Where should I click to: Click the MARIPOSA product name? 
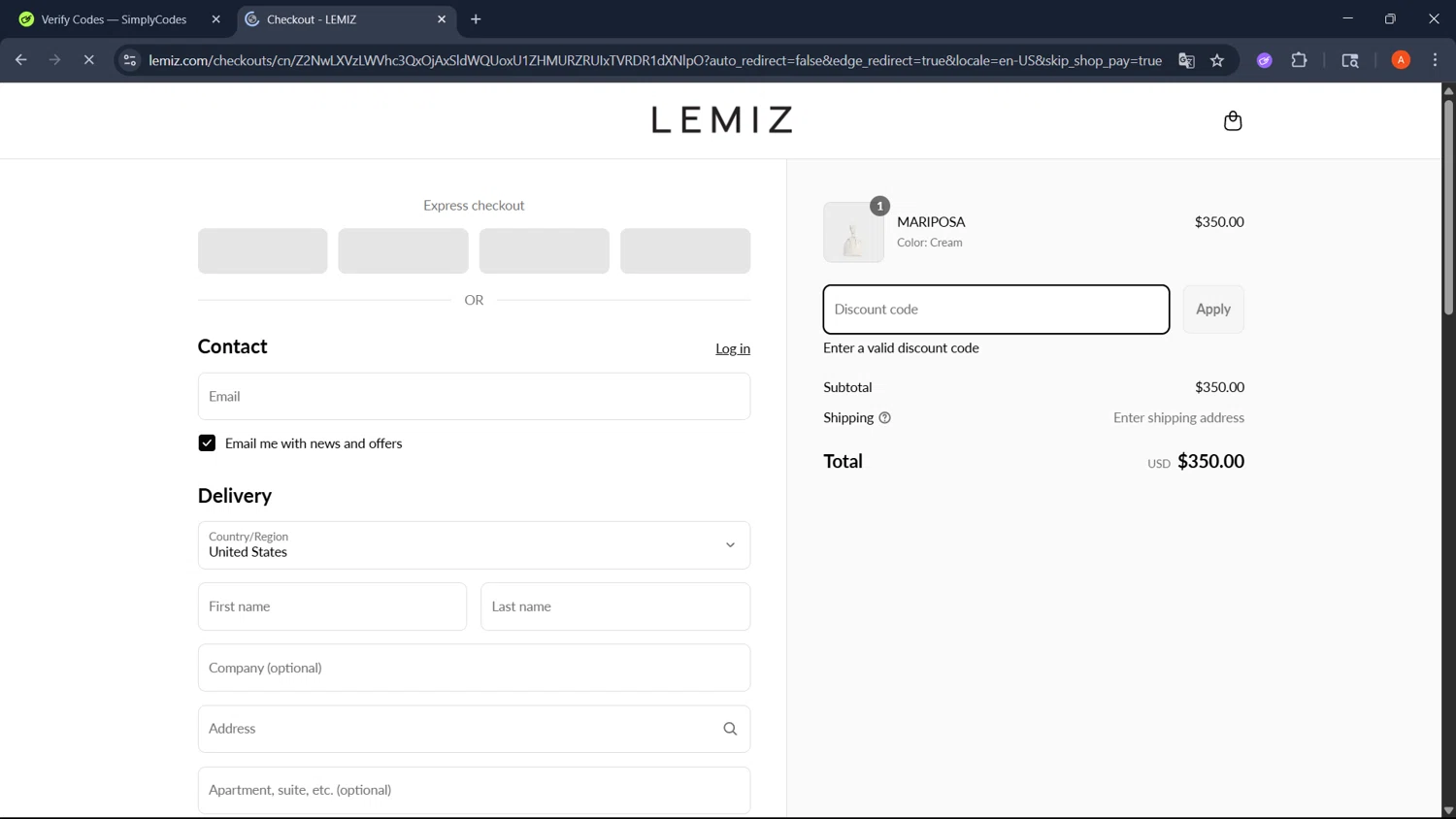931,222
